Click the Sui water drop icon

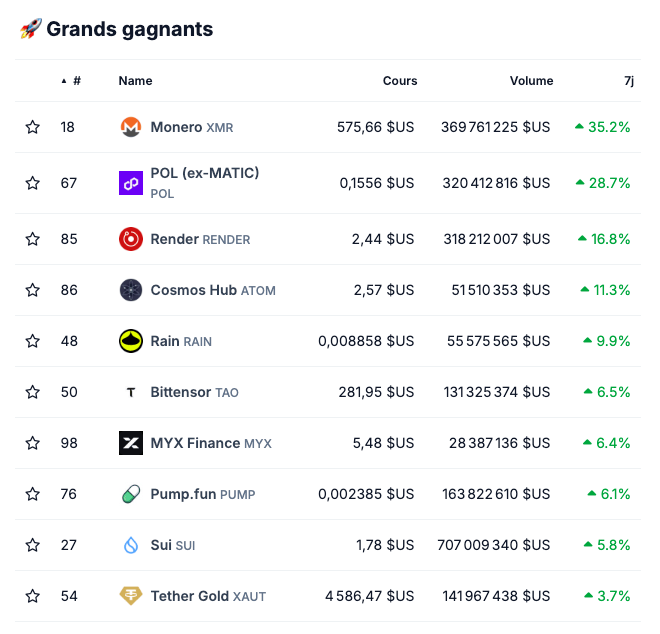(x=131, y=545)
